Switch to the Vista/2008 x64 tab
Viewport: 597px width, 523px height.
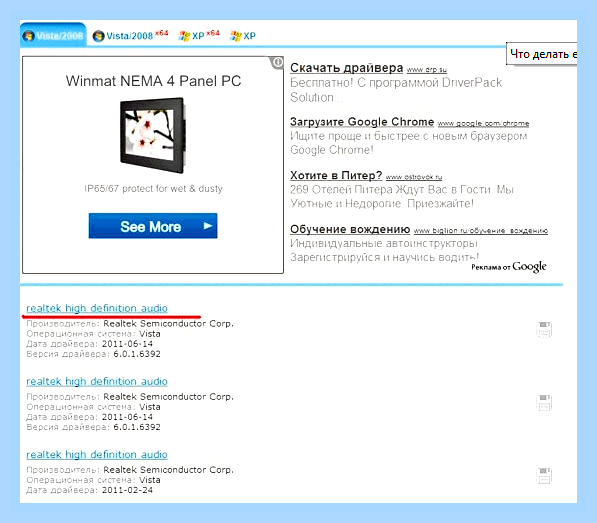(130, 36)
